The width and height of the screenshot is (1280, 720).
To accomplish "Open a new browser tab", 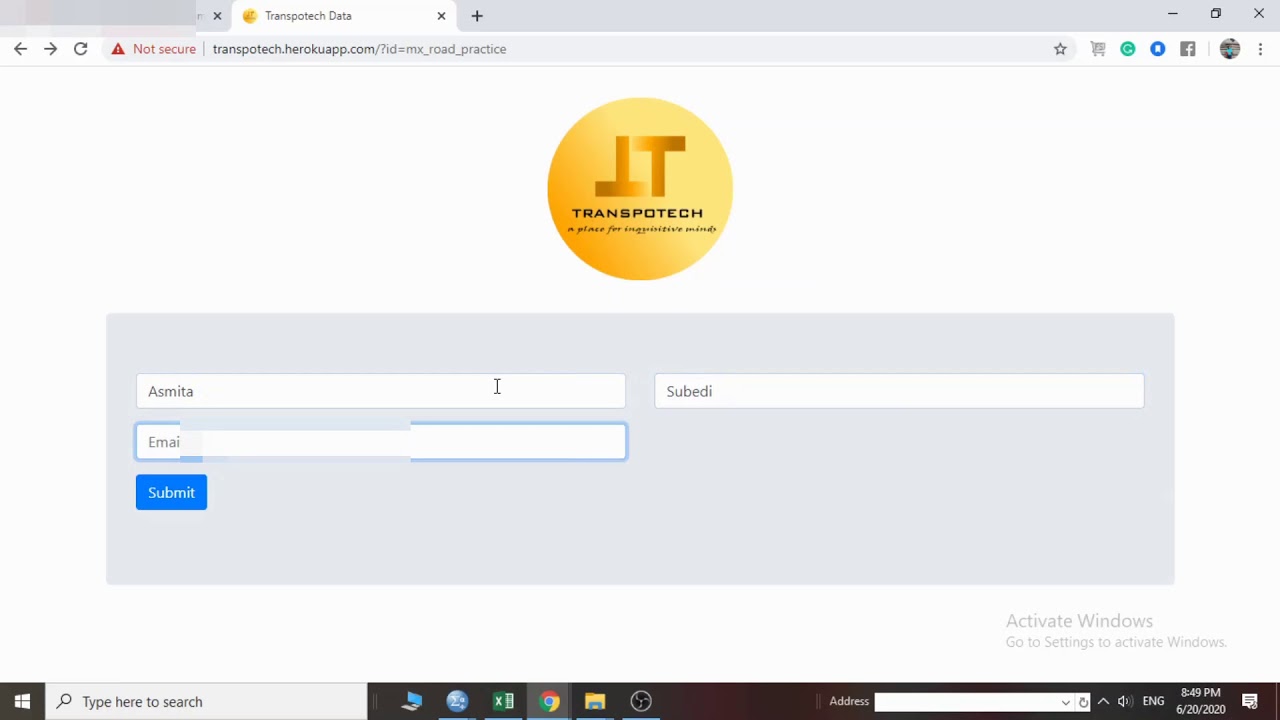I will (477, 16).
